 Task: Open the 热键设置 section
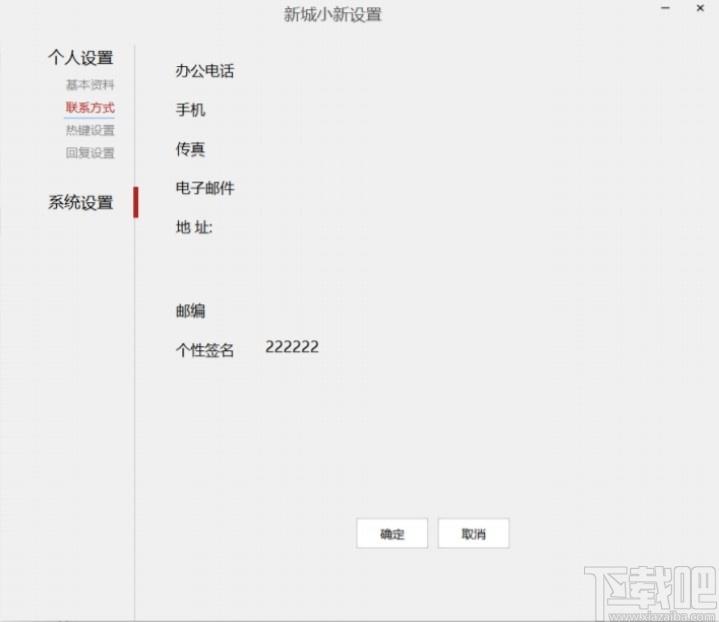[90, 130]
